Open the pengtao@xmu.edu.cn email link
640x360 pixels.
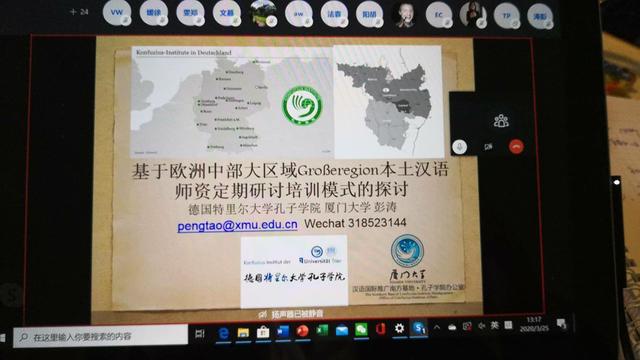click(x=237, y=225)
